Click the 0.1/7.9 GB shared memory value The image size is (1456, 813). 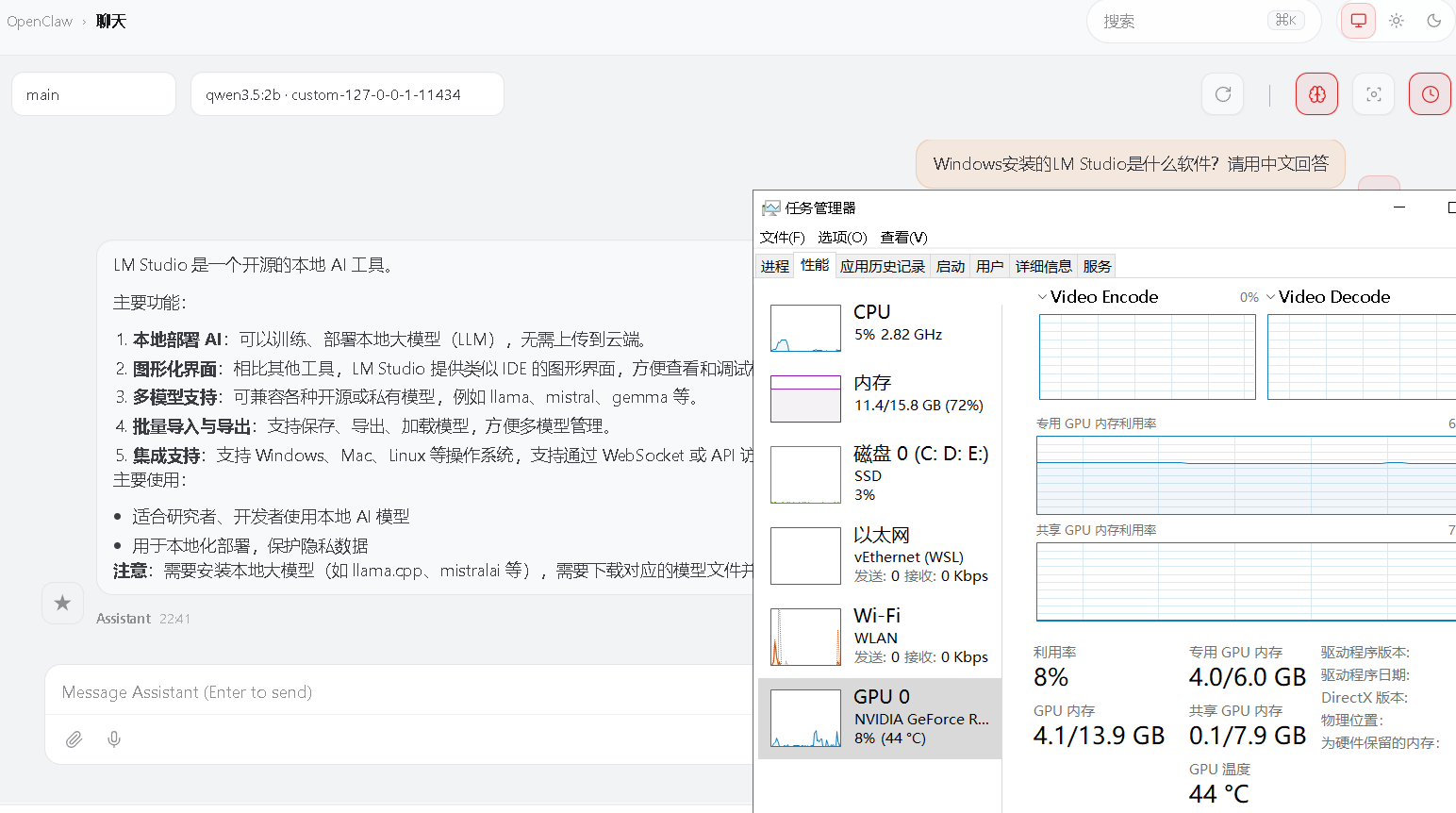pos(1248,736)
